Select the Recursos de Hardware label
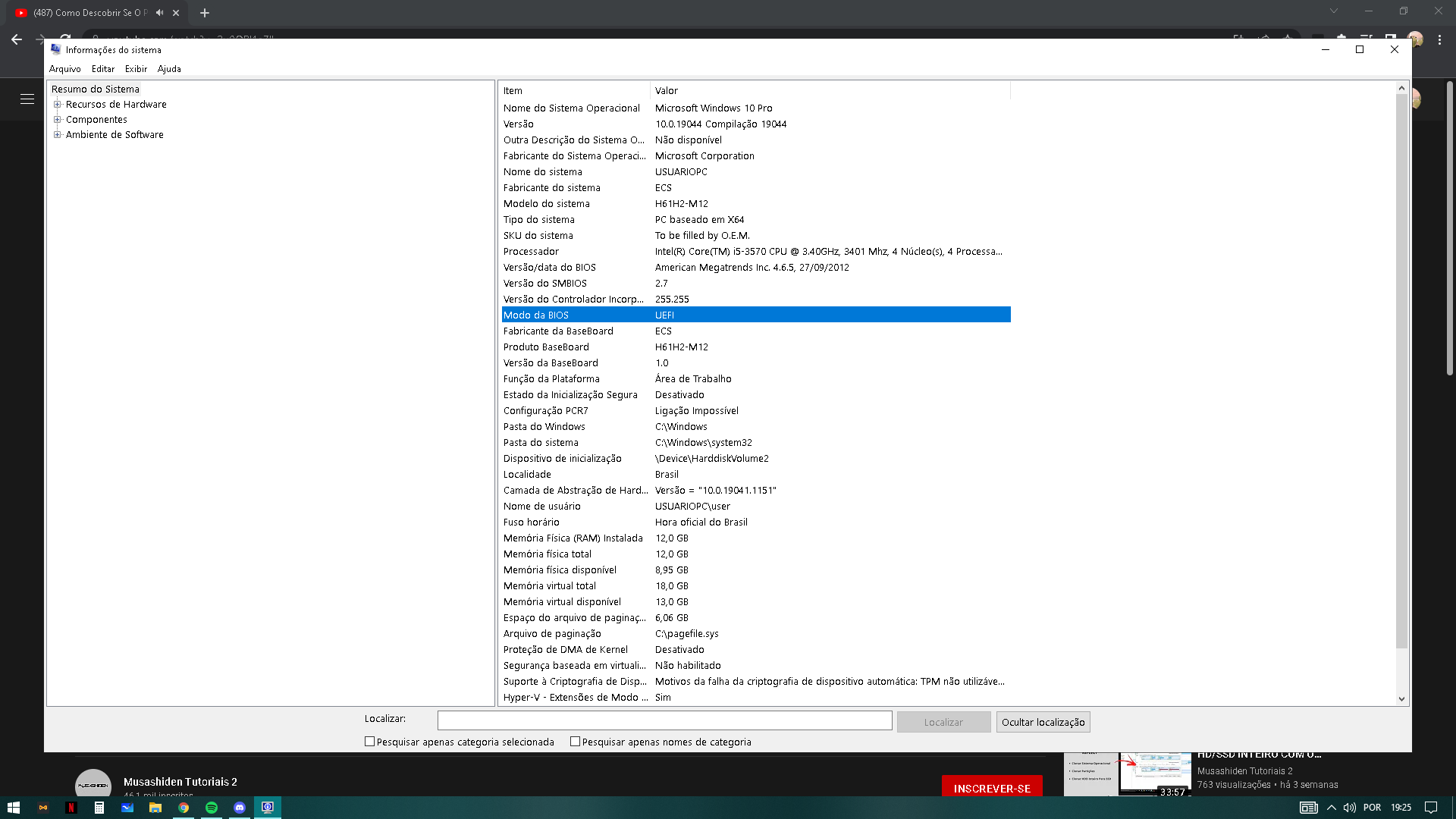This screenshot has width=1456, height=819. point(116,105)
